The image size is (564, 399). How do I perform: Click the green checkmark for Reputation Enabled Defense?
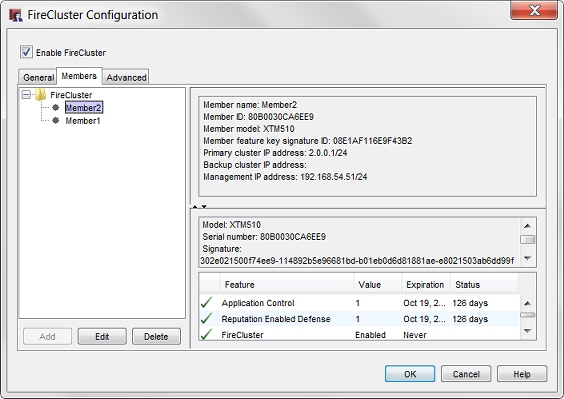click(x=206, y=318)
